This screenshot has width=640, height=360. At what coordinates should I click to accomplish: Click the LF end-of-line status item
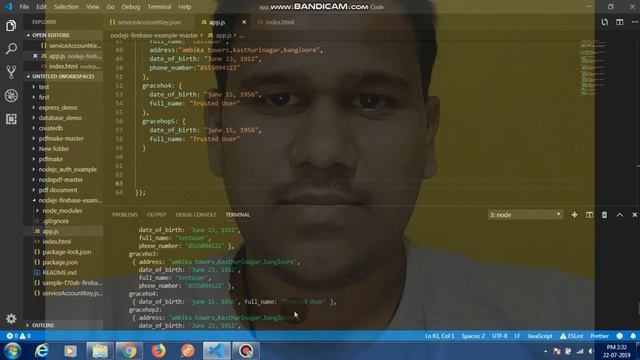pyautogui.click(x=517, y=336)
